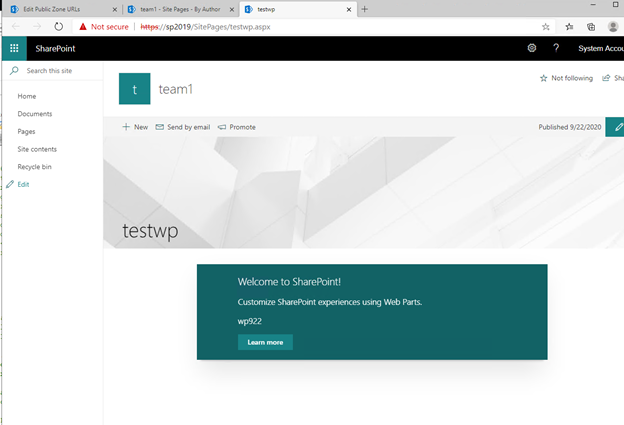Viewport: 624px width, 425px height.
Task: Click the Learn more button
Action: [x=265, y=342]
